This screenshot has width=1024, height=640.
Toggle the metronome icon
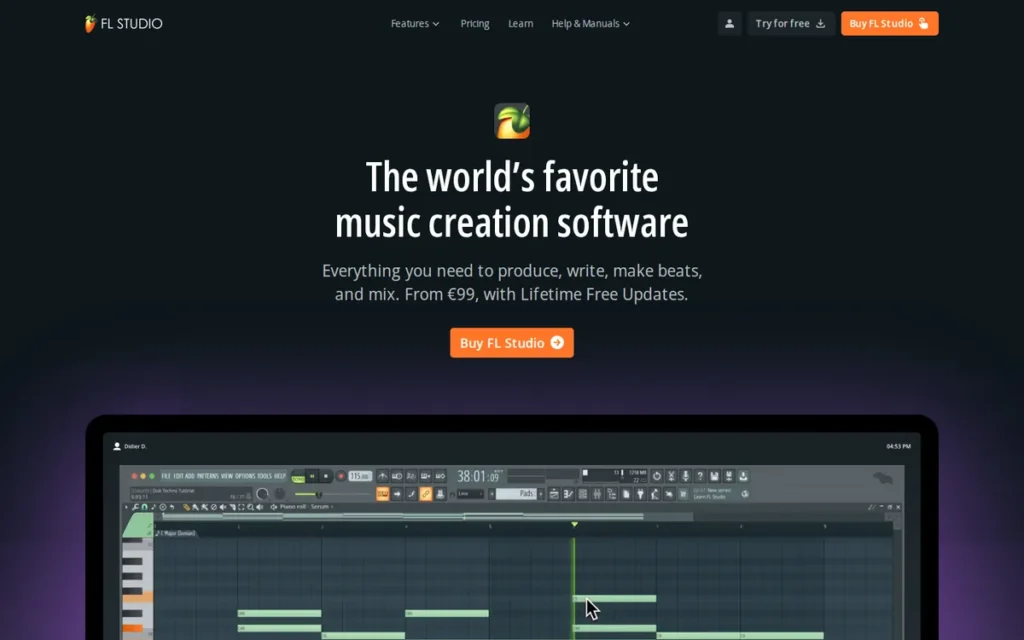[383, 475]
